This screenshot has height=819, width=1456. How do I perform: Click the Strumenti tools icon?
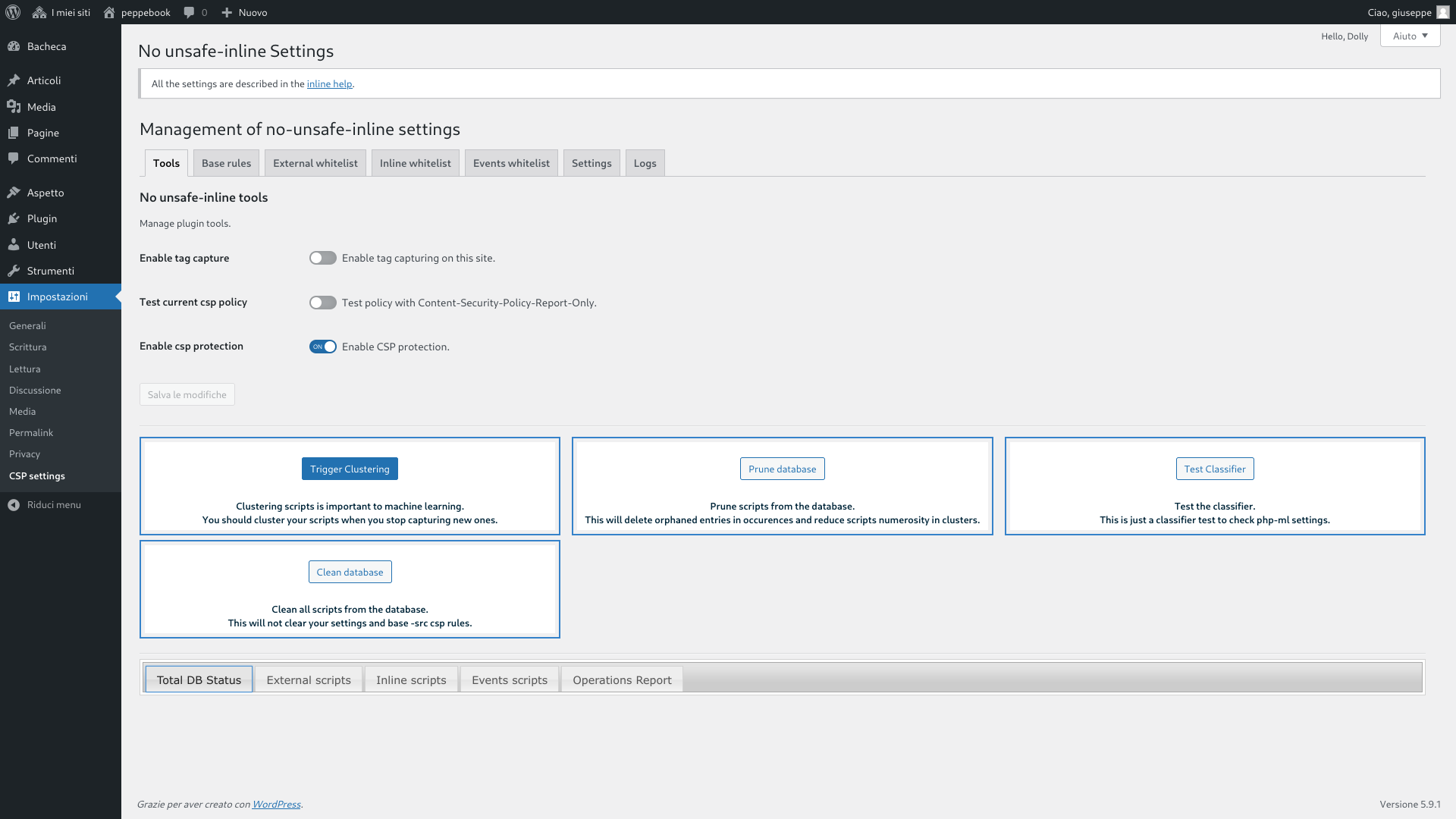tap(14, 270)
